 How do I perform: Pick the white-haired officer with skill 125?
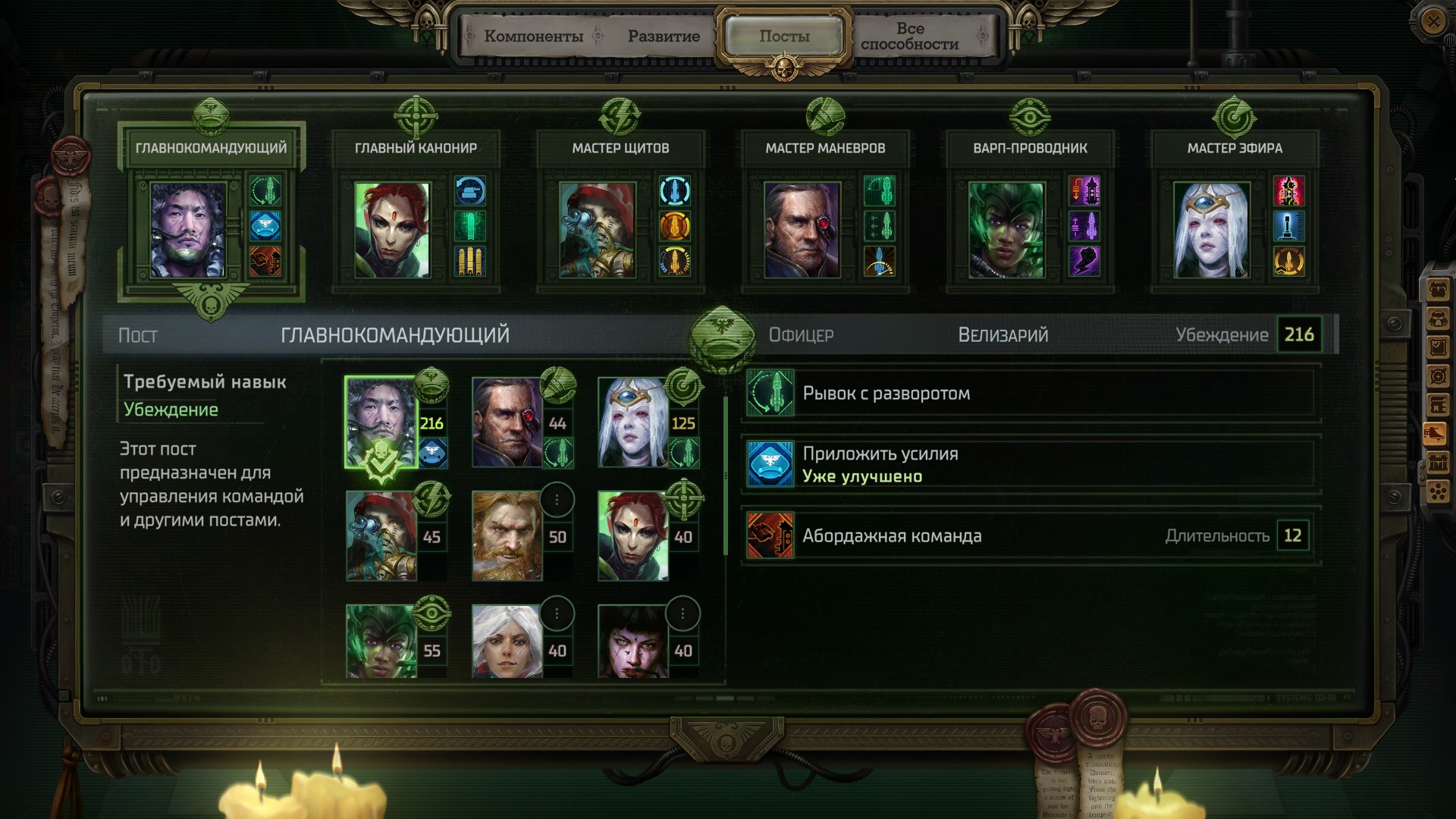pyautogui.click(x=633, y=422)
